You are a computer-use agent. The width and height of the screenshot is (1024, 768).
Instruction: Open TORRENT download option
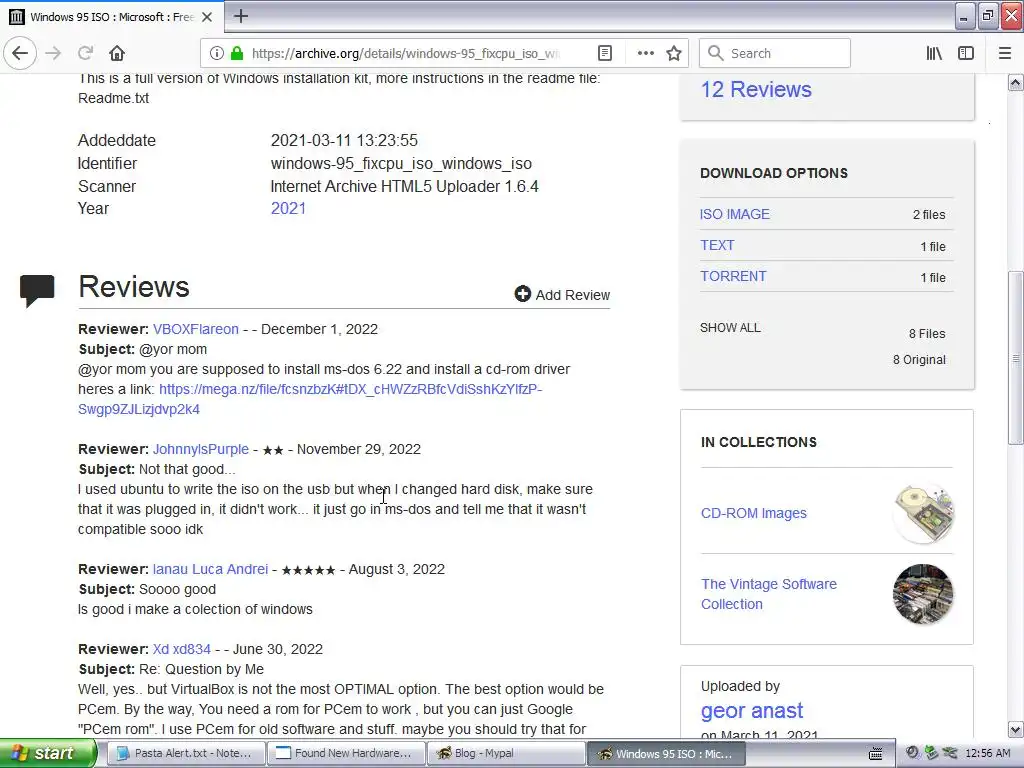pos(733,276)
